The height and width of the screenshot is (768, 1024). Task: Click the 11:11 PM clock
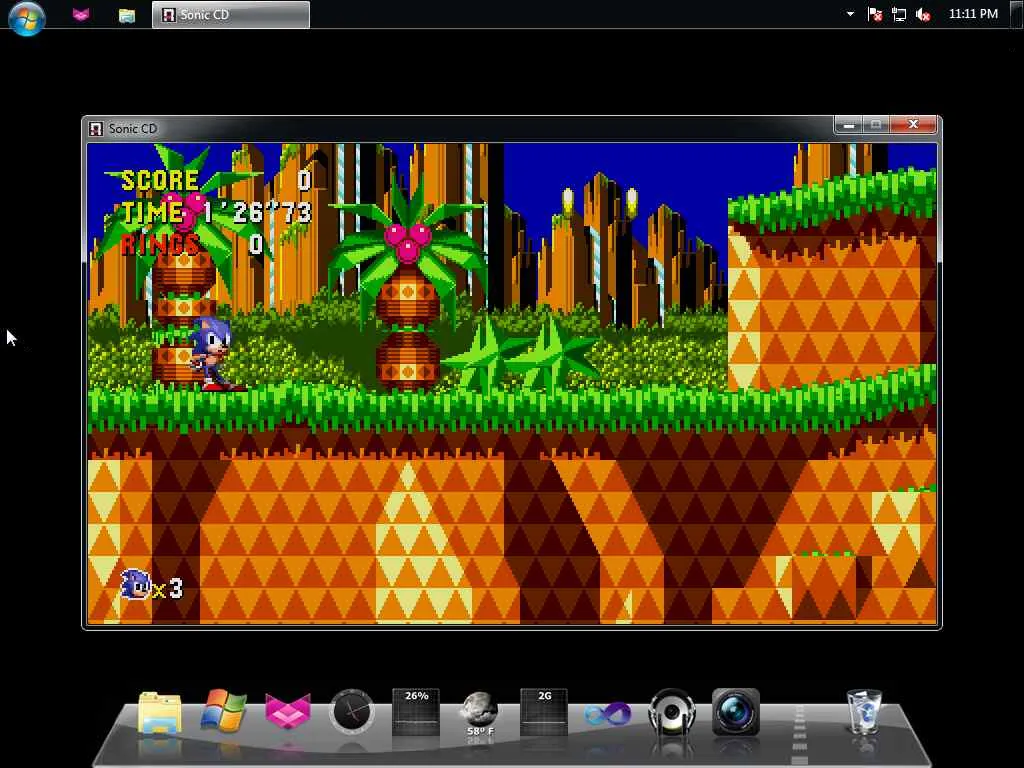tap(973, 14)
